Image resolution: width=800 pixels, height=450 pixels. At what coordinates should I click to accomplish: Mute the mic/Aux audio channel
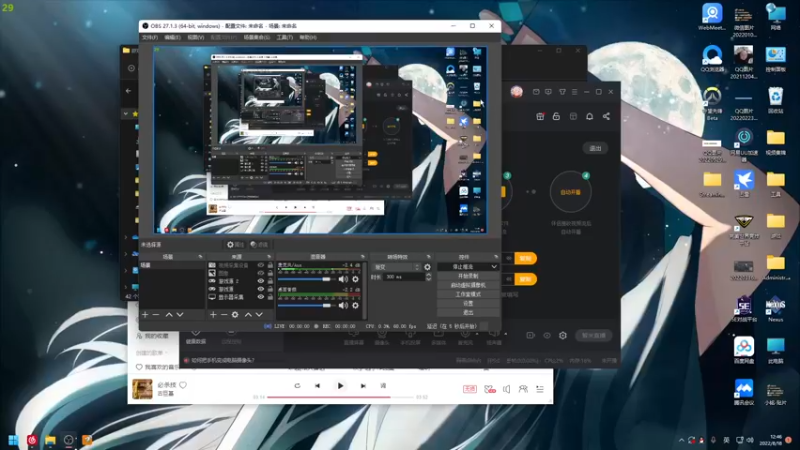[343, 279]
